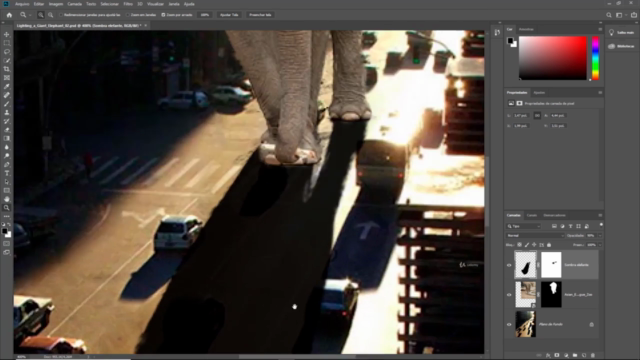Open the Camadas panel options menu
Image resolution: width=640 pixels, height=360 pixels.
click(x=600, y=215)
